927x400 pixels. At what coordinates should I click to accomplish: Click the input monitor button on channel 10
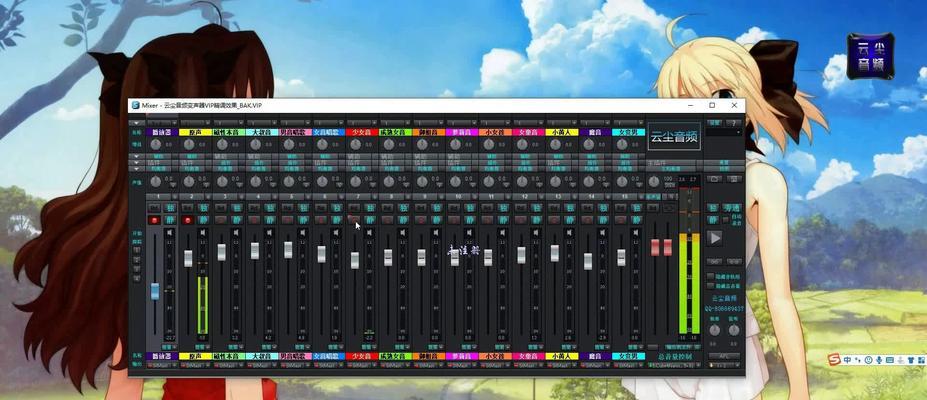(454, 208)
